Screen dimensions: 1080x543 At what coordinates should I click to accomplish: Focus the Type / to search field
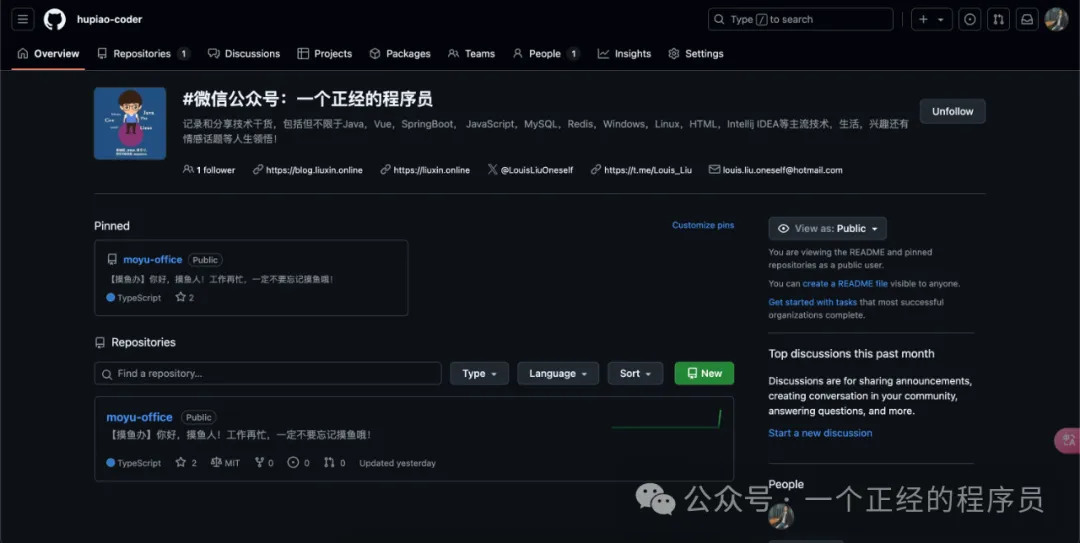(x=800, y=19)
